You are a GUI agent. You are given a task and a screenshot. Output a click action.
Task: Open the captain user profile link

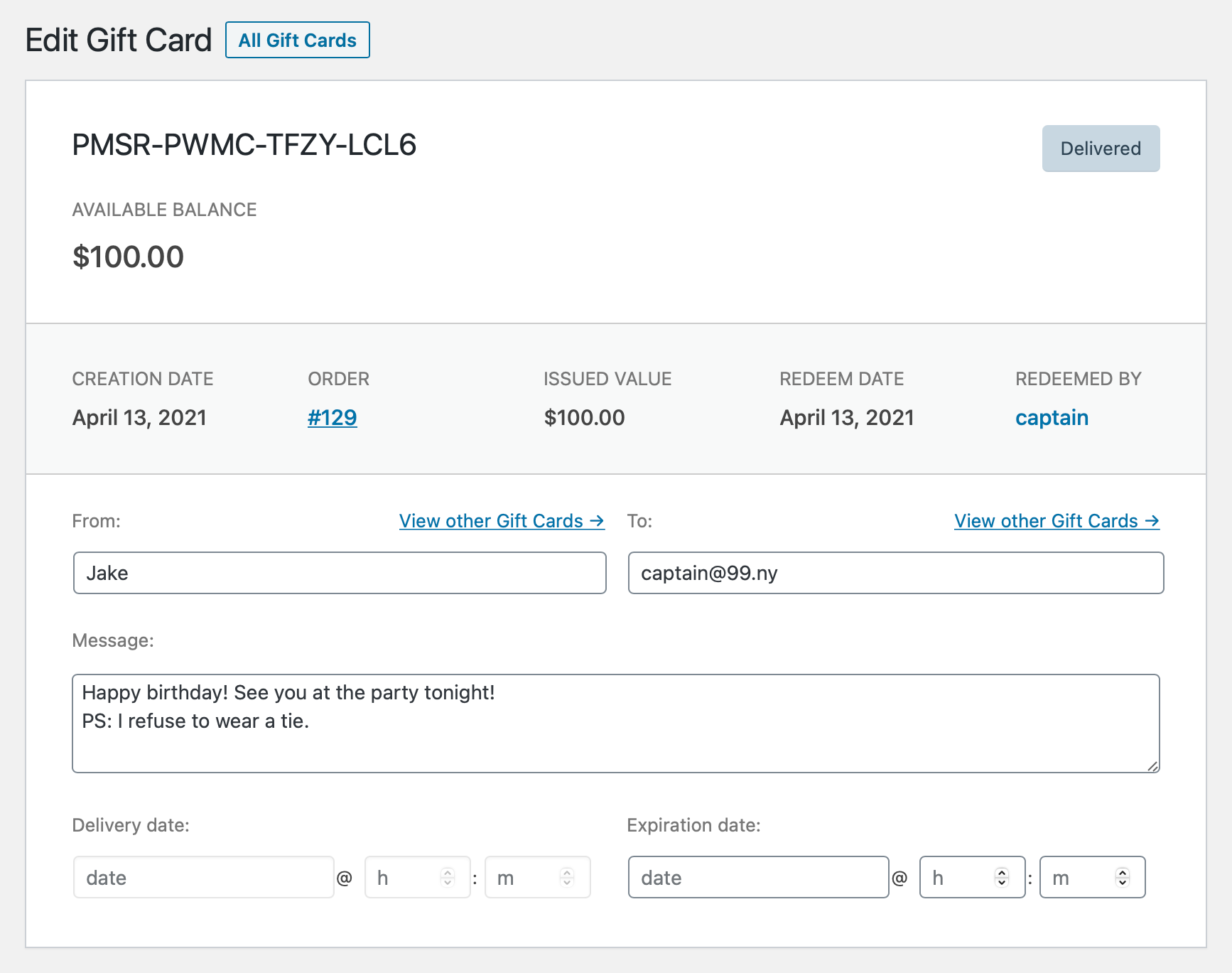click(1051, 418)
